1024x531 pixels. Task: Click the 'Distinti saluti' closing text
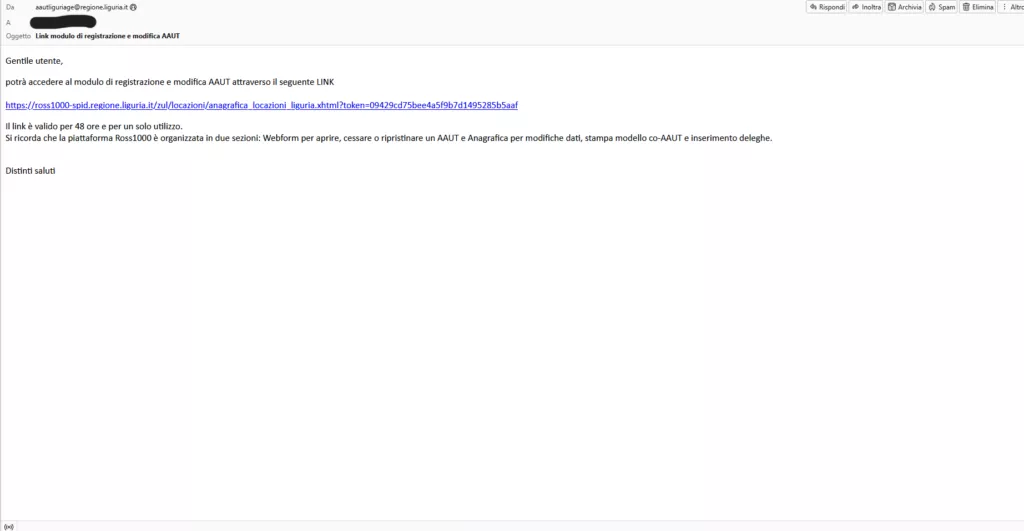30,171
